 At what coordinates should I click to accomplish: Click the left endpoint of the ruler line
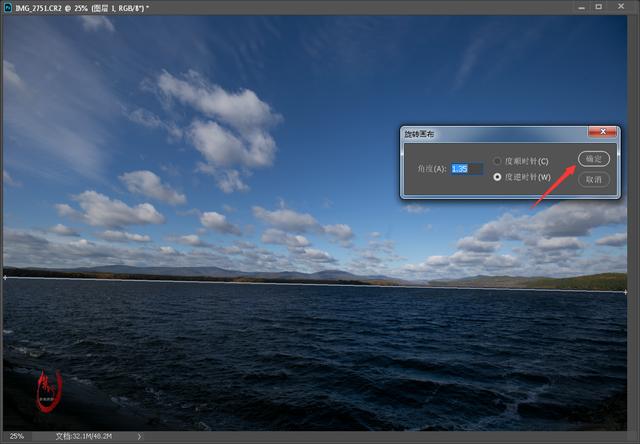(x=5, y=277)
